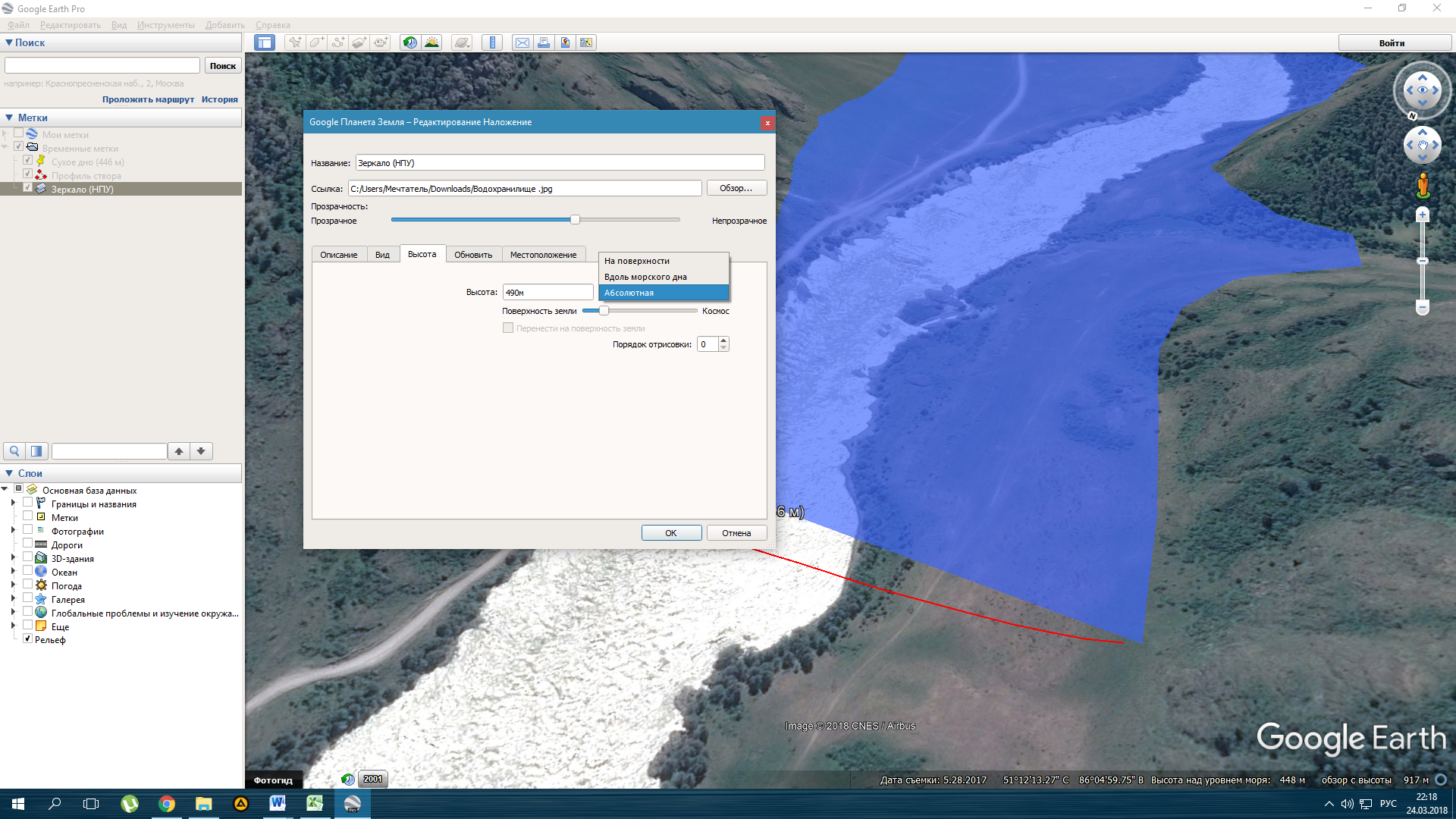This screenshot has width=1456, height=819.
Task: Toggle the sidebar panel icon
Action: (x=265, y=42)
